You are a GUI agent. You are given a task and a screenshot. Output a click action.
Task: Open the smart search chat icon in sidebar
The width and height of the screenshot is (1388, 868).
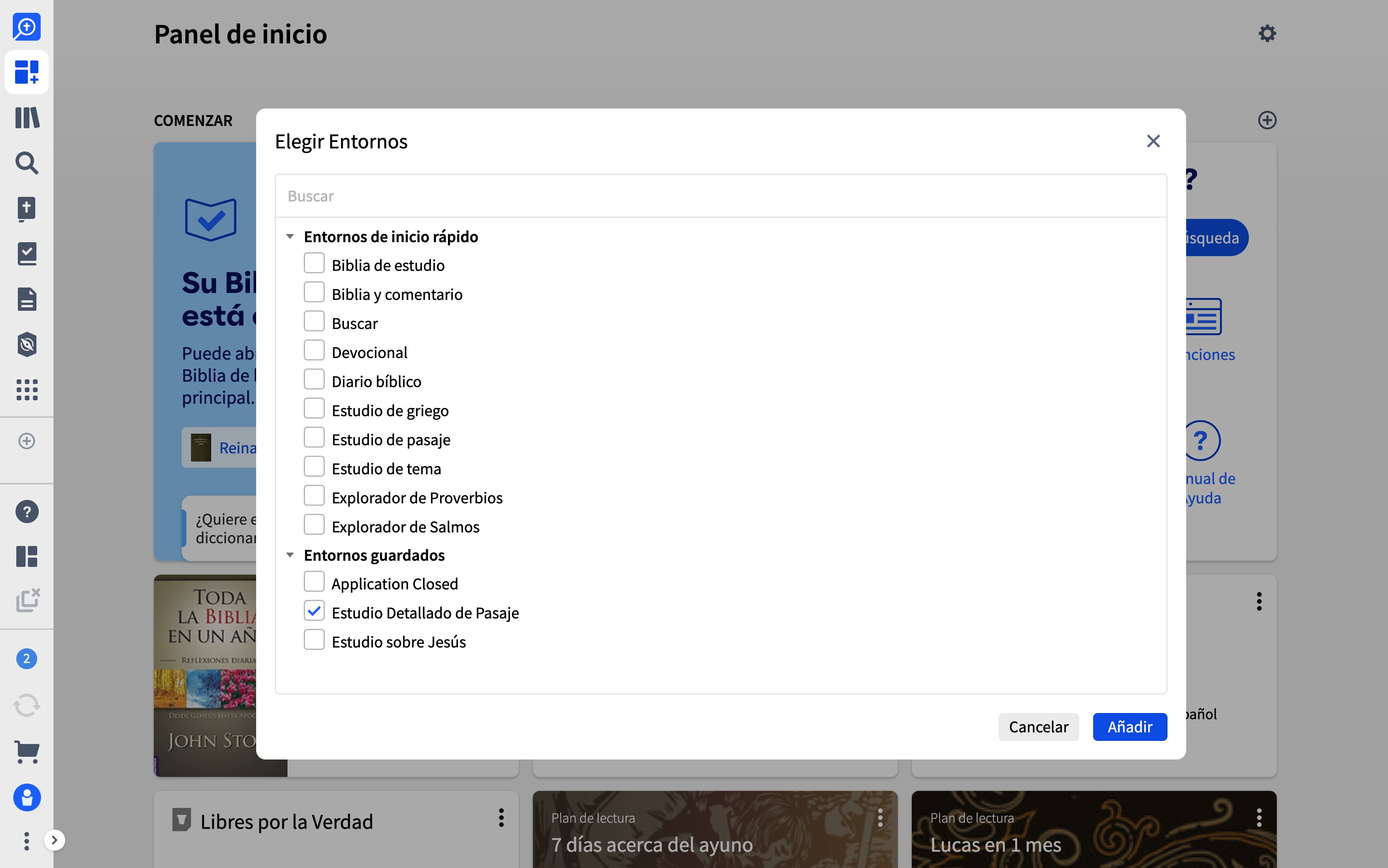pyautogui.click(x=26, y=26)
